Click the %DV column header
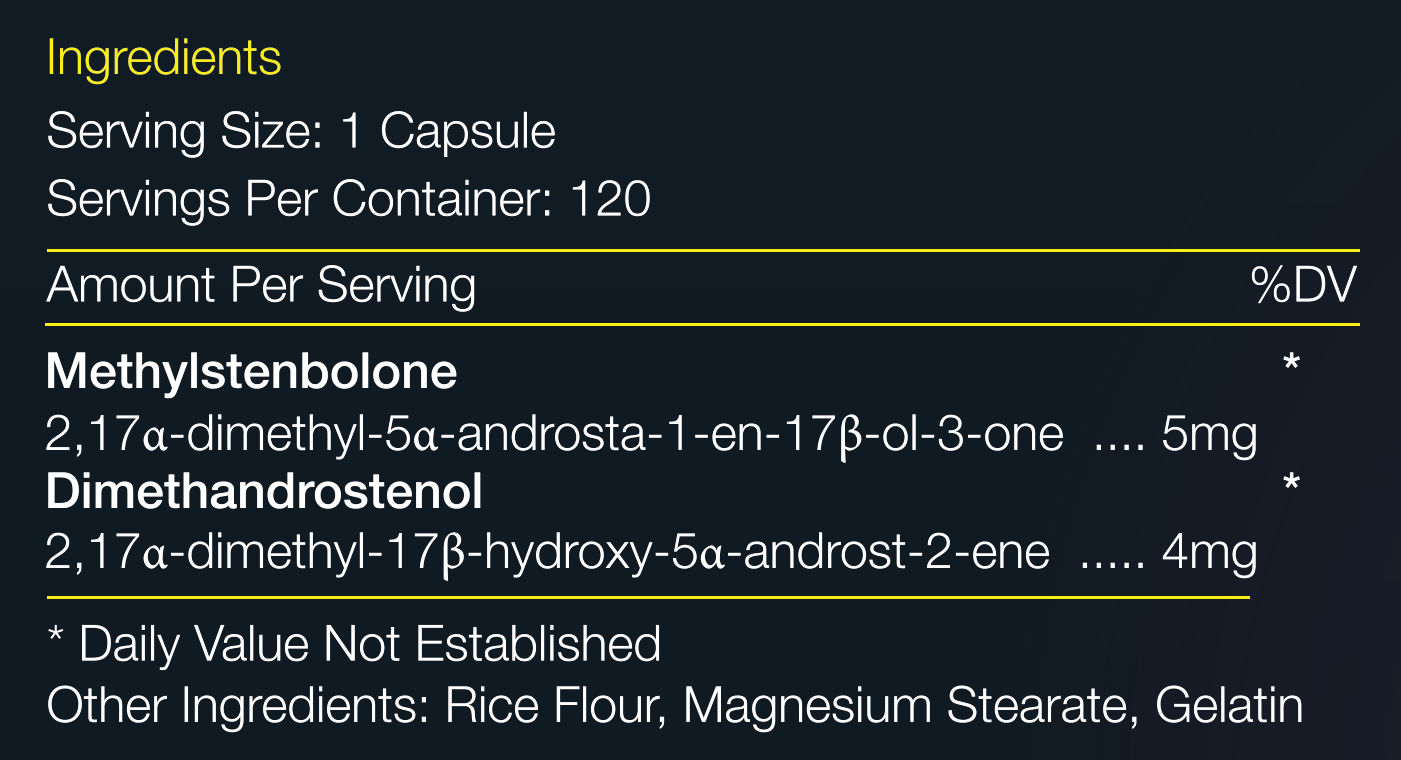1401x760 pixels. [x=1303, y=286]
